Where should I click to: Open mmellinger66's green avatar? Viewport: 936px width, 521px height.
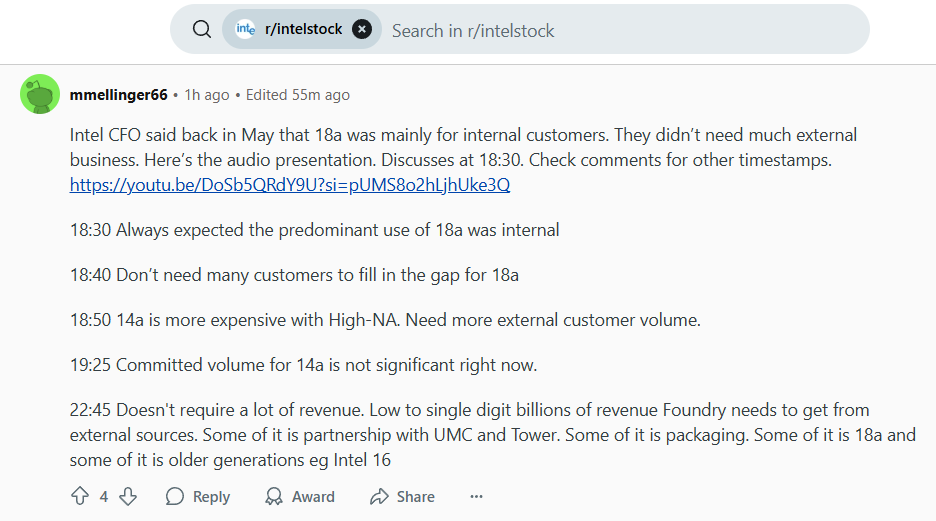pyautogui.click(x=40, y=94)
